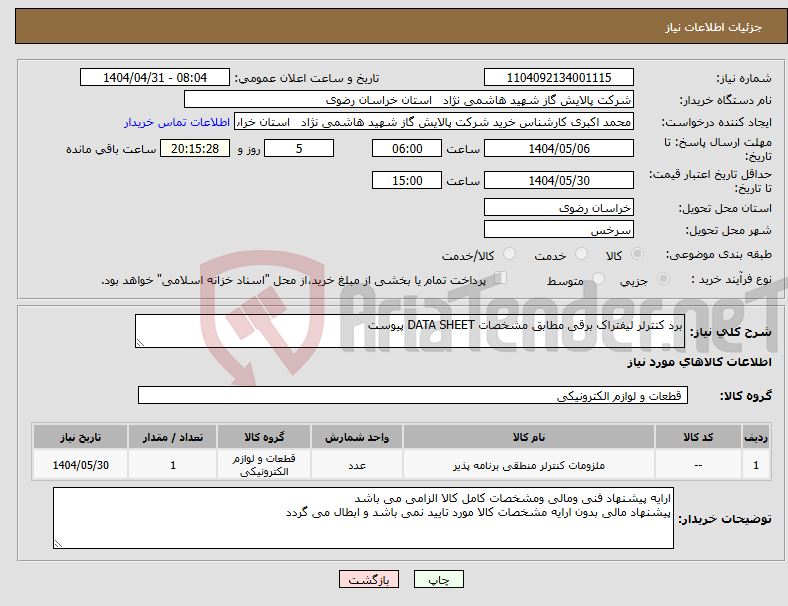Click the جزئیات اطلاعات نیاز page title
Viewport: 788px width, 606px height.
pos(714,27)
